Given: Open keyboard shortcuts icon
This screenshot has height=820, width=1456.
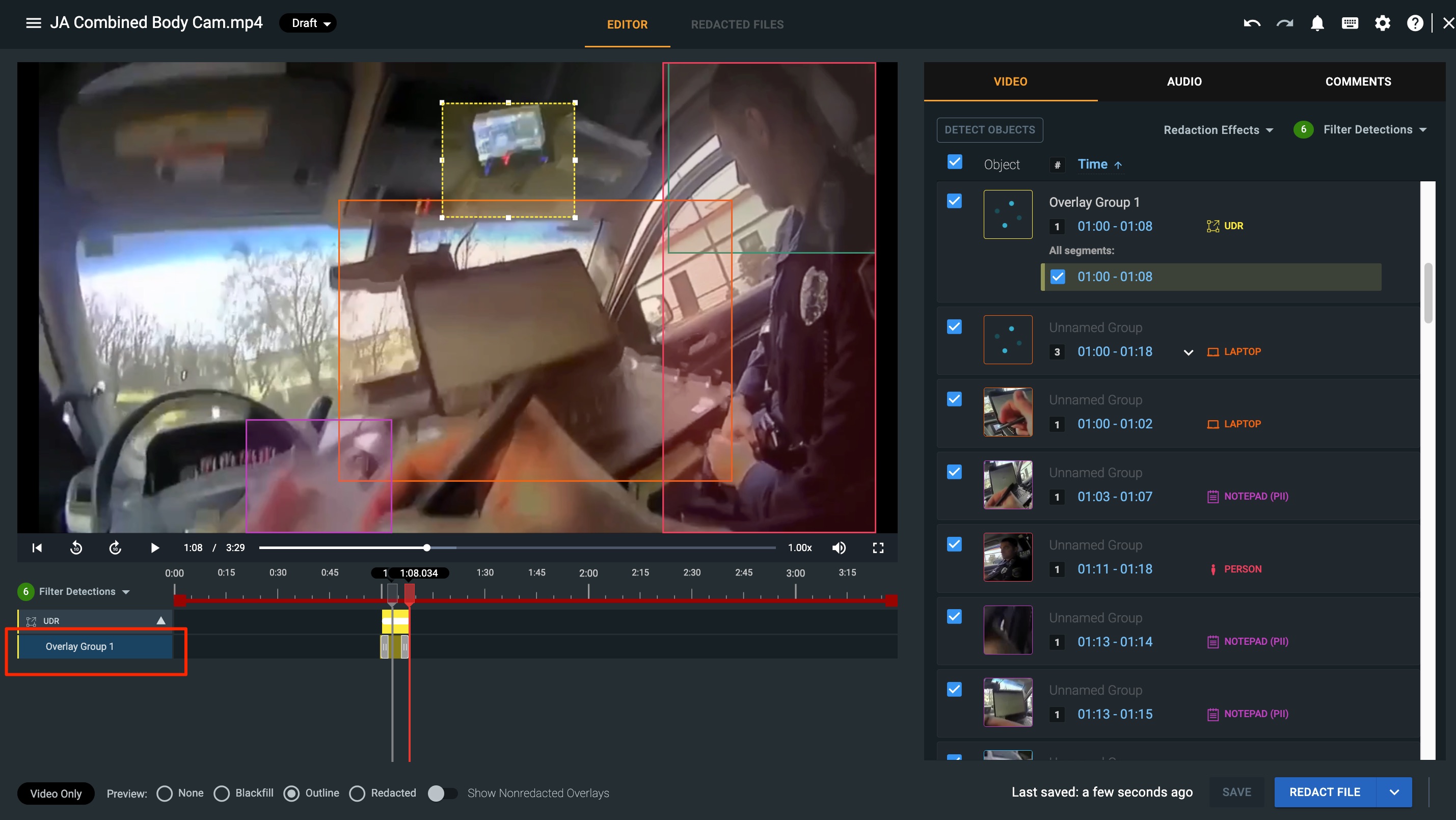Looking at the screenshot, I should click(x=1350, y=23).
